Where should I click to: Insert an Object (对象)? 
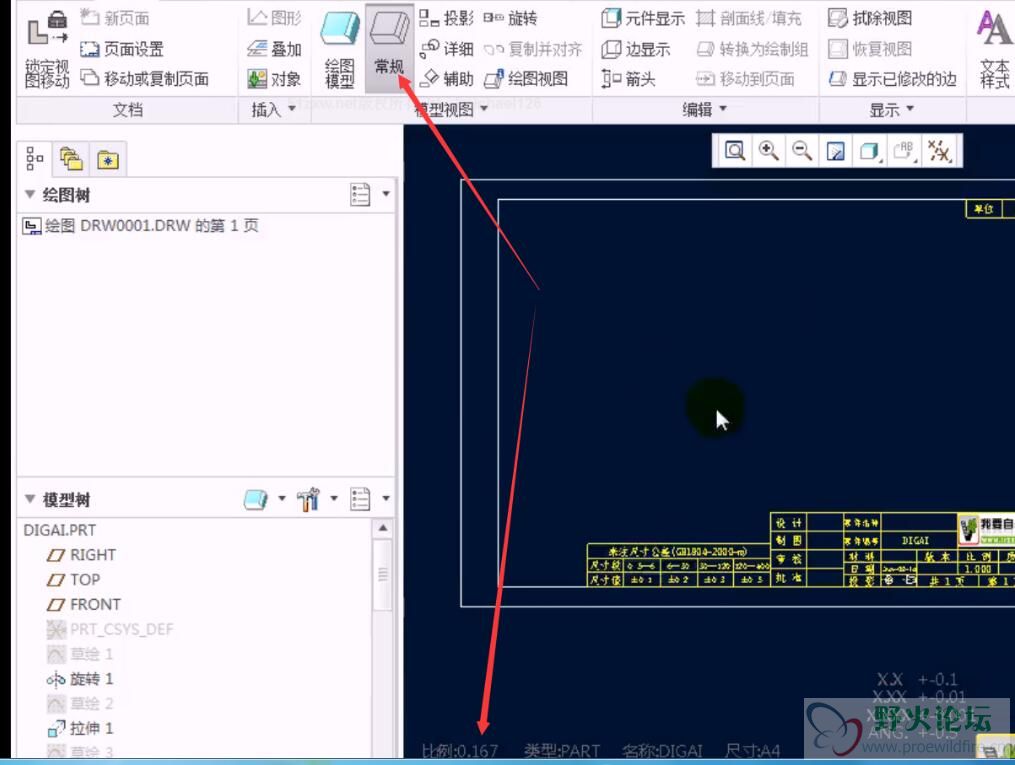pyautogui.click(x=274, y=79)
